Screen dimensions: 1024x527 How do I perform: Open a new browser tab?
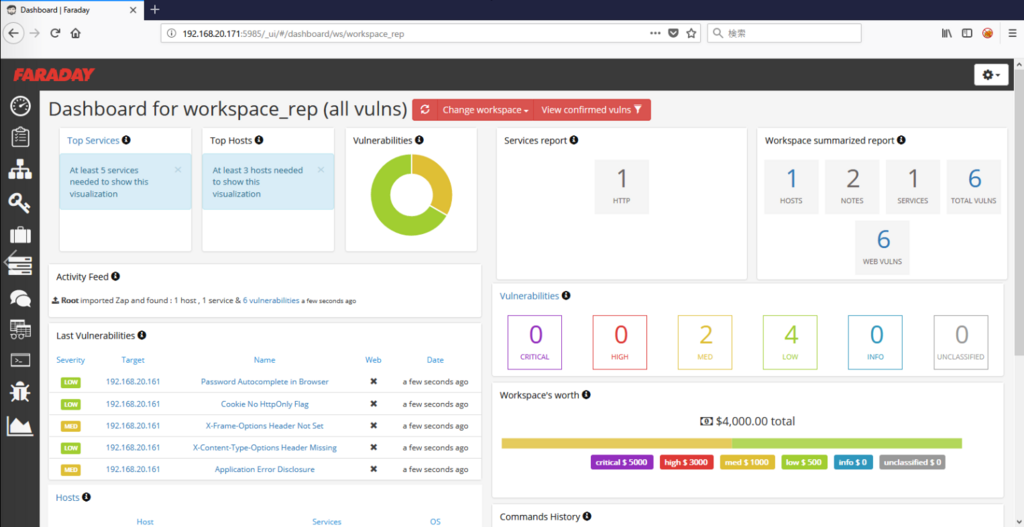coord(155,10)
